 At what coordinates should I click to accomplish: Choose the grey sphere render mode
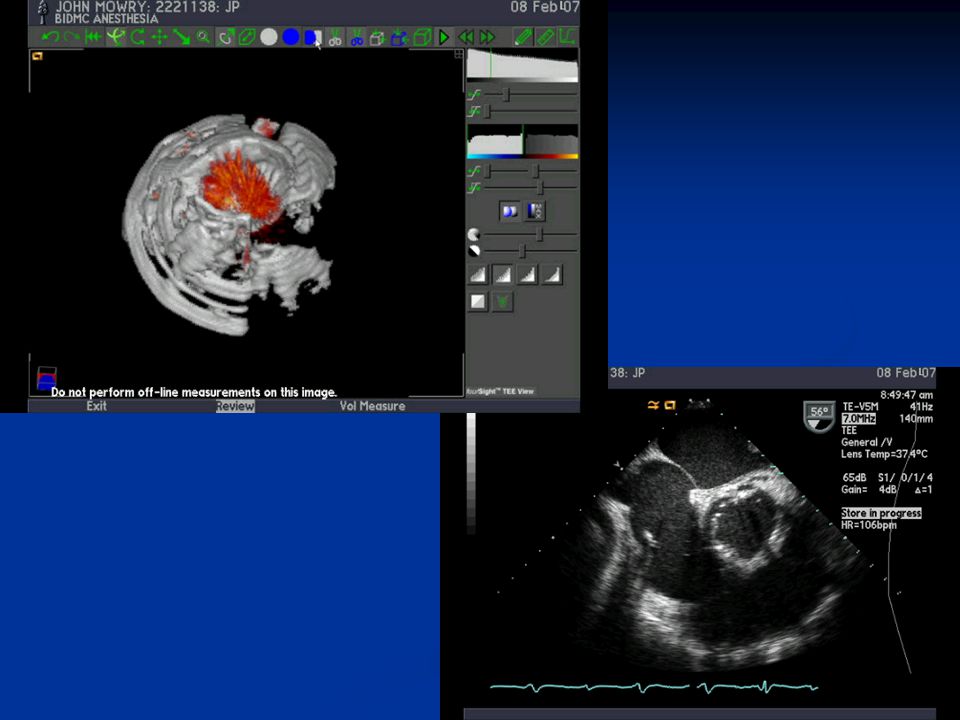coord(269,37)
